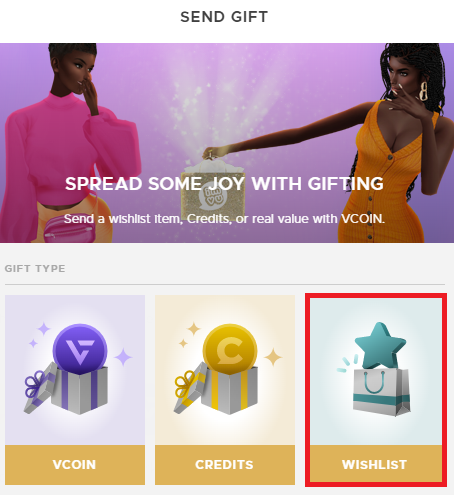
Task: Open the VCOIN gift card thumbnail
Action: point(75,370)
